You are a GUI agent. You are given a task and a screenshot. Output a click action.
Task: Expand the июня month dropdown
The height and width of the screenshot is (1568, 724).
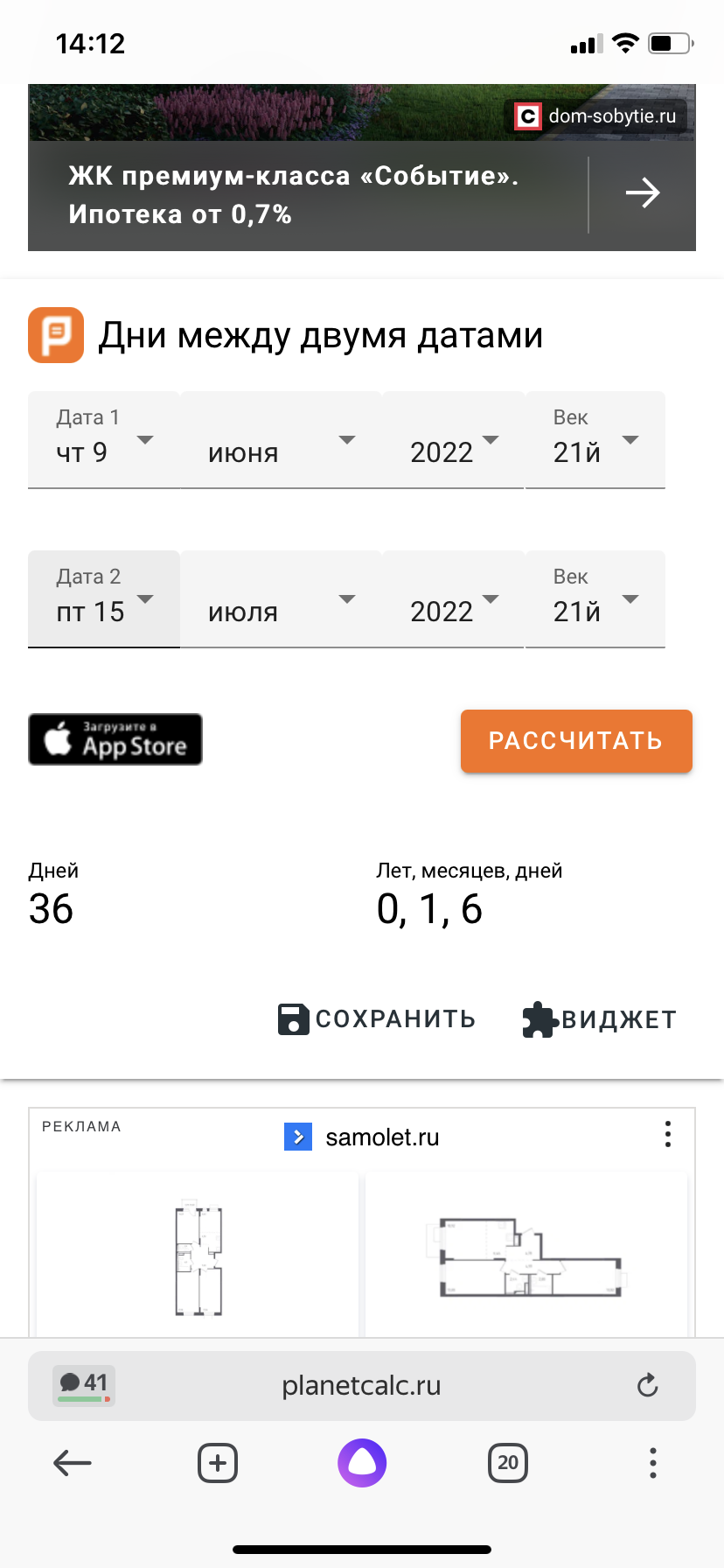point(281,440)
